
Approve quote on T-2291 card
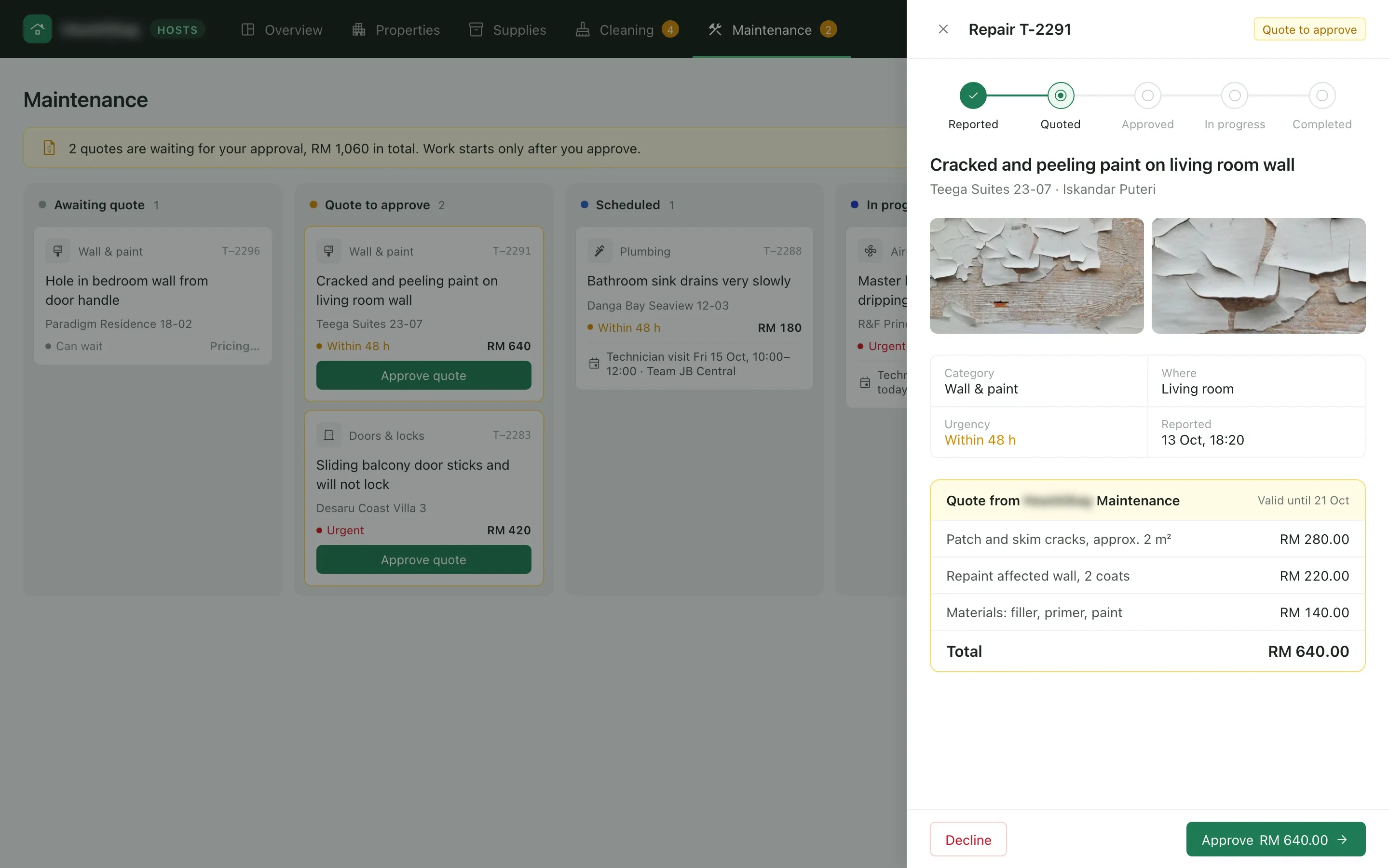tap(423, 376)
